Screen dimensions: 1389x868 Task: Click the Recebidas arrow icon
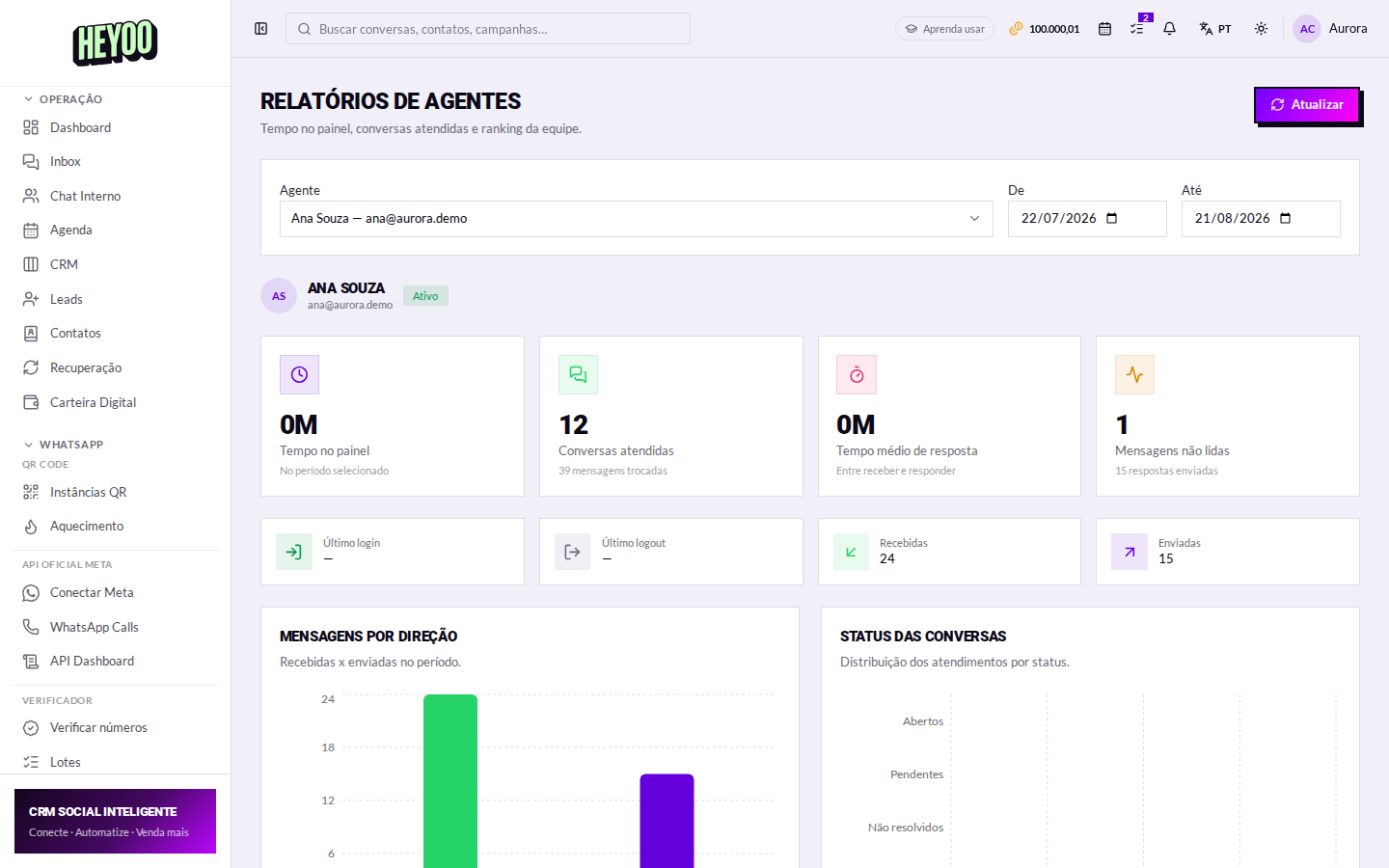pos(851,552)
